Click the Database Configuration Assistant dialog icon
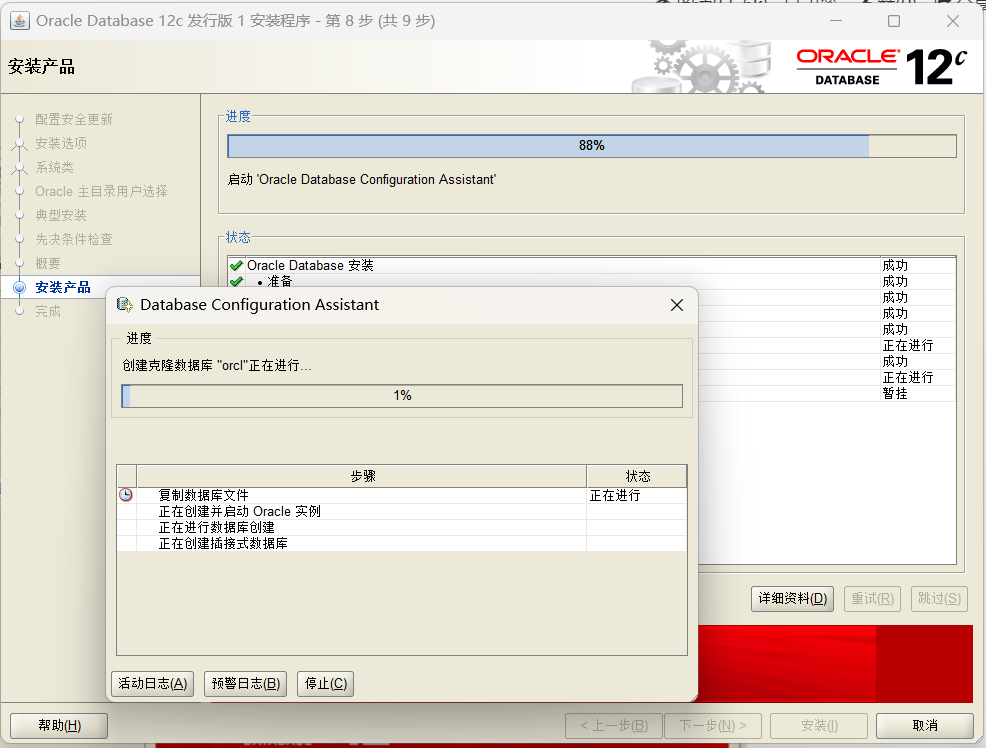 click(125, 305)
